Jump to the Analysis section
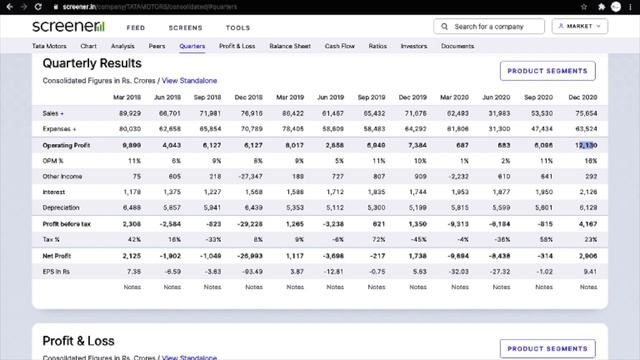Screen dimensions: 640x360 [x=122, y=46]
